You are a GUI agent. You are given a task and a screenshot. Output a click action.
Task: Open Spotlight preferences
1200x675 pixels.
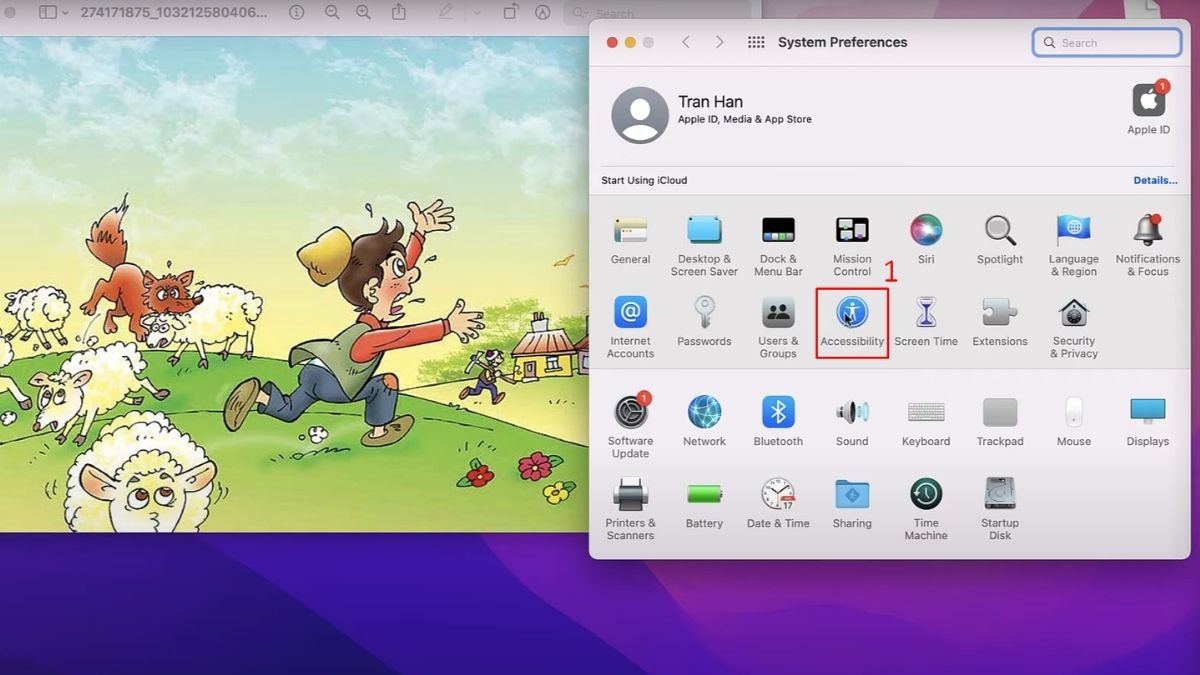coord(1000,240)
